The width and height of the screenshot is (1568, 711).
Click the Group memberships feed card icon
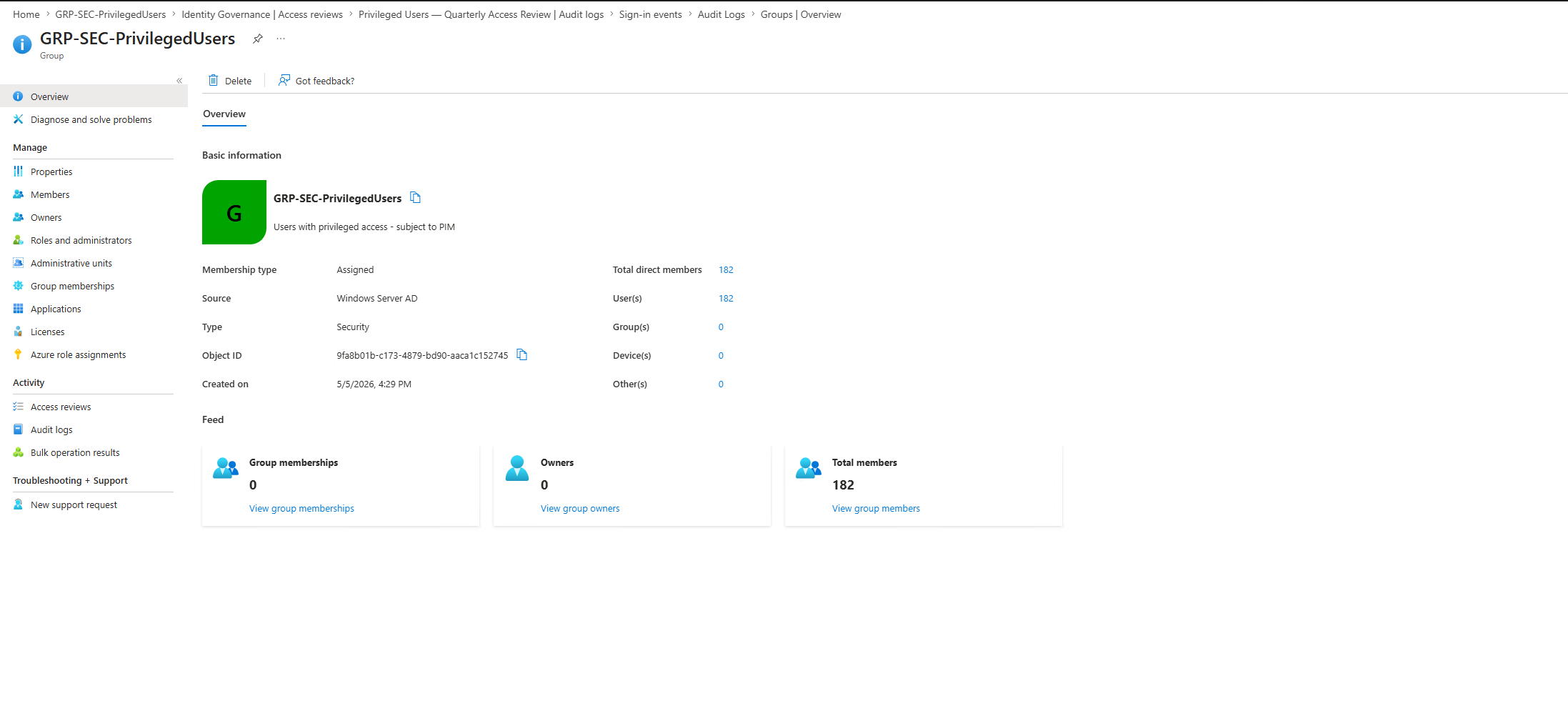(x=226, y=468)
